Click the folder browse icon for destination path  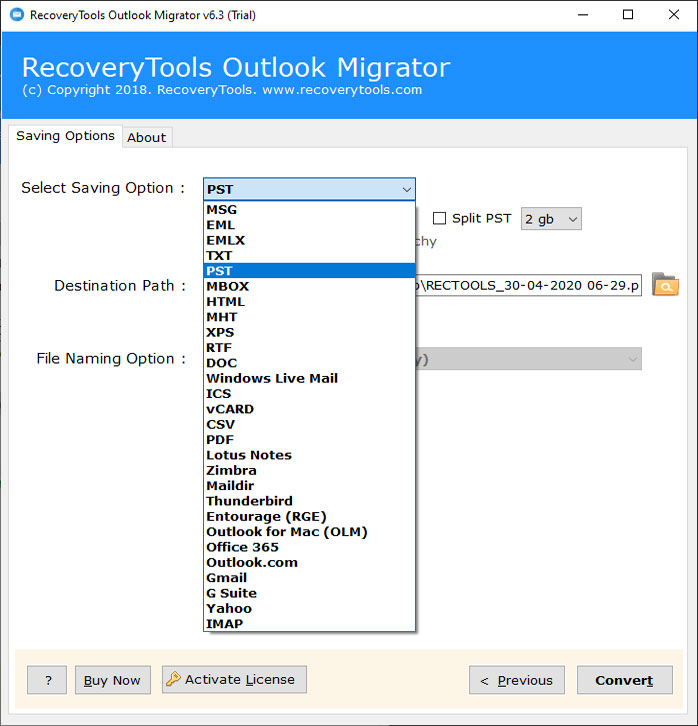665,285
